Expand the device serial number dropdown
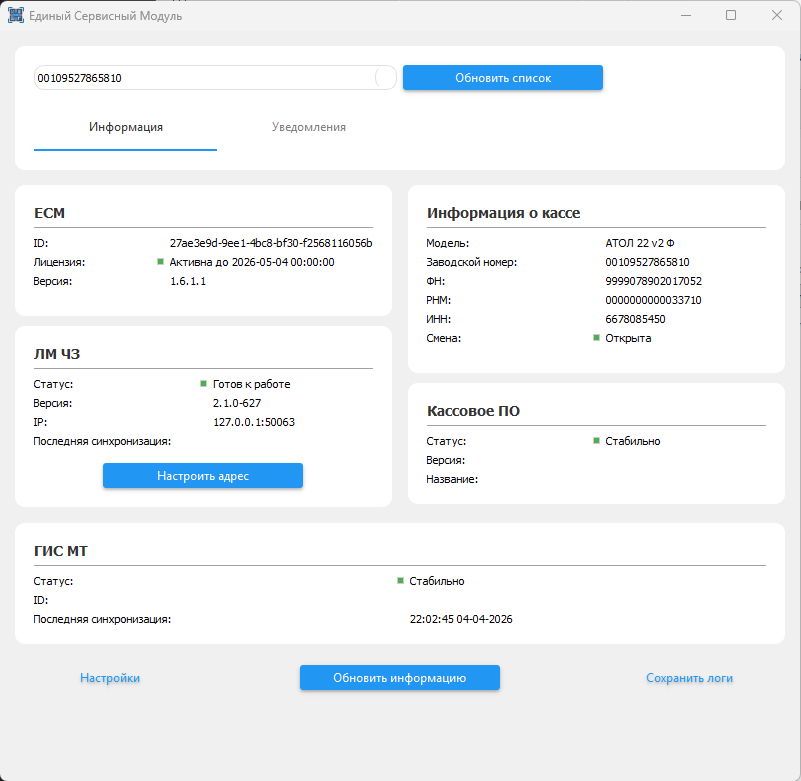Image resolution: width=801 pixels, height=781 pixels. click(x=384, y=78)
